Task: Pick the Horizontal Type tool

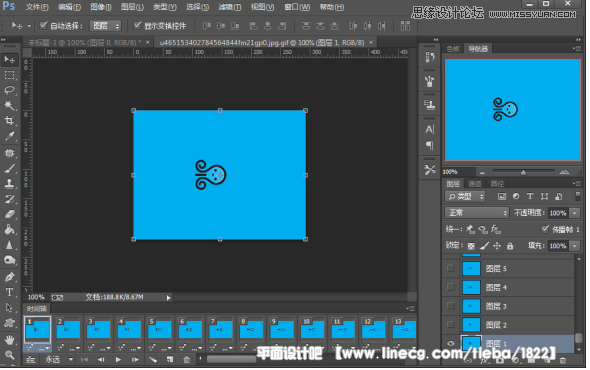Action: [x=9, y=292]
